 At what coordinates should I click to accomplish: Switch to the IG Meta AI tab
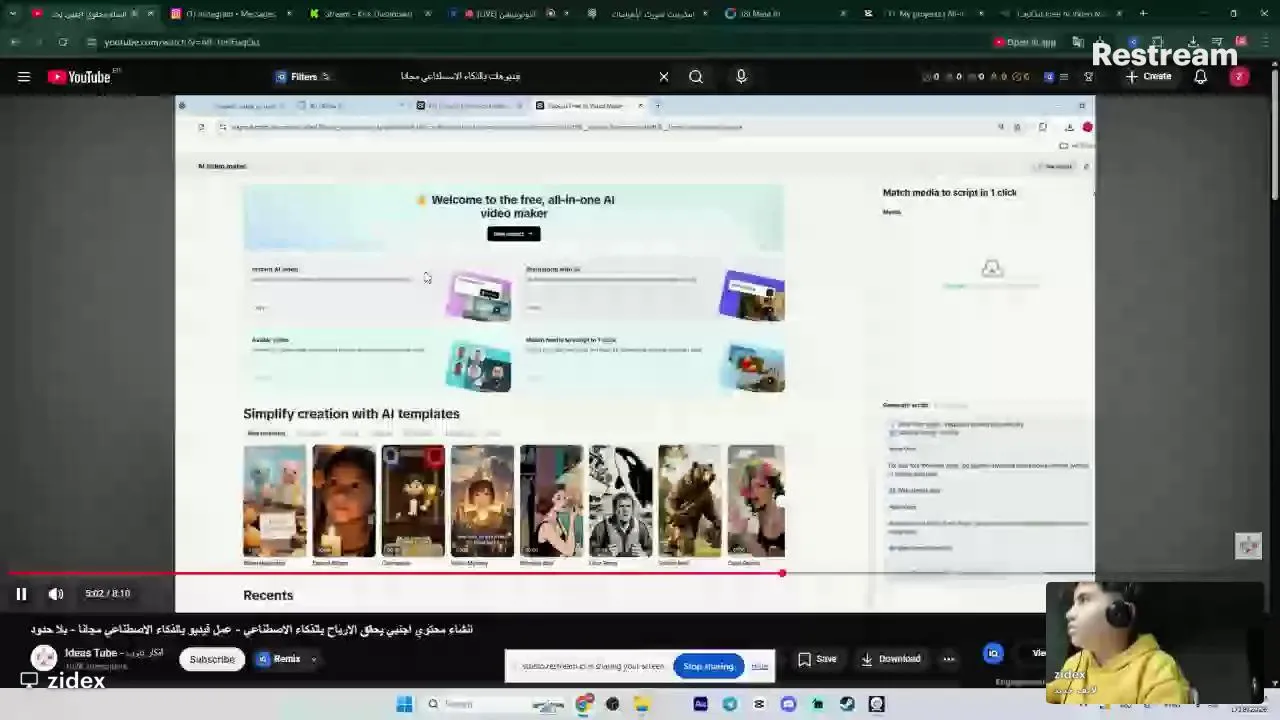point(785,14)
